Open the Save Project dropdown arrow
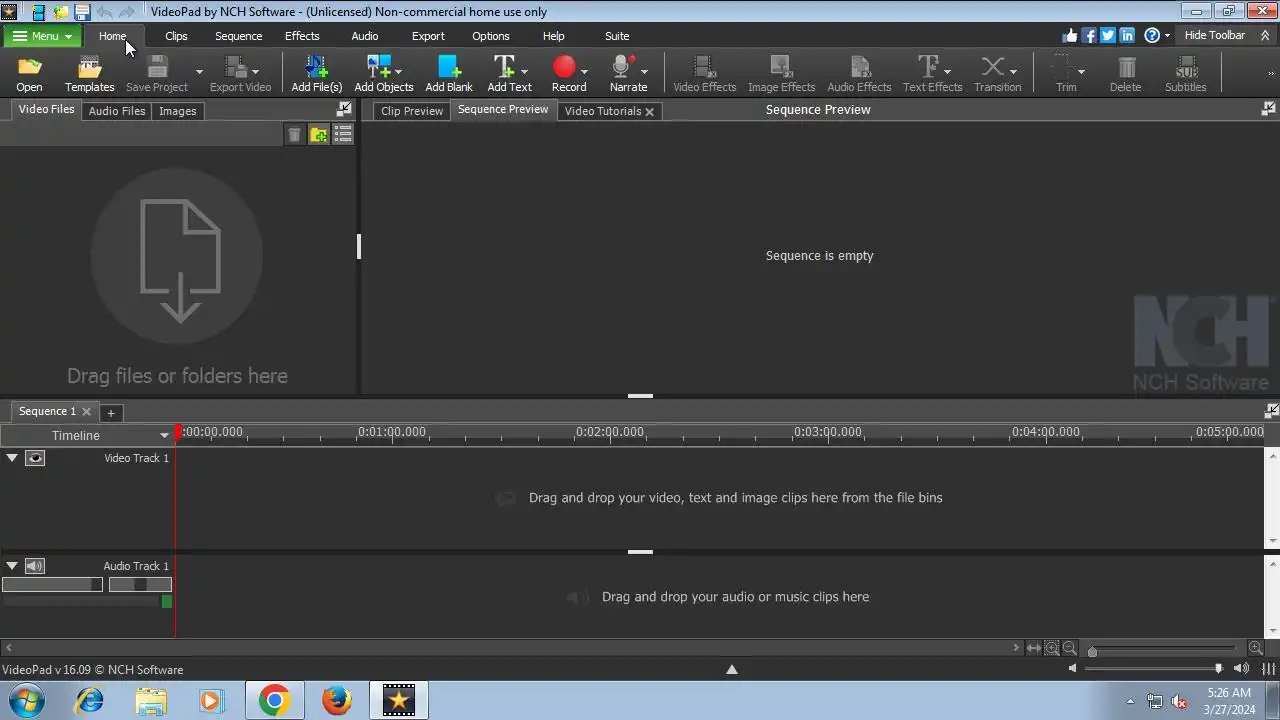This screenshot has width=1280, height=720. [199, 72]
